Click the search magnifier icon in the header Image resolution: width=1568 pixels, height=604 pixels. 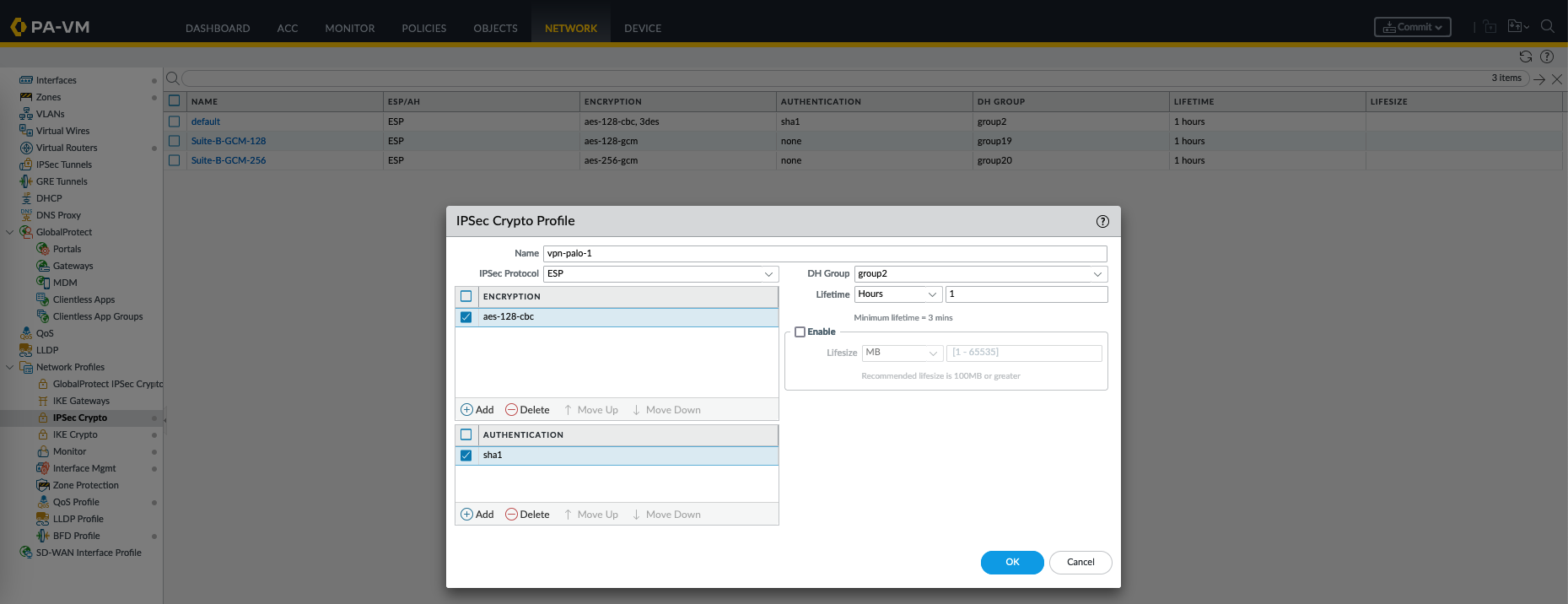[x=1547, y=27]
